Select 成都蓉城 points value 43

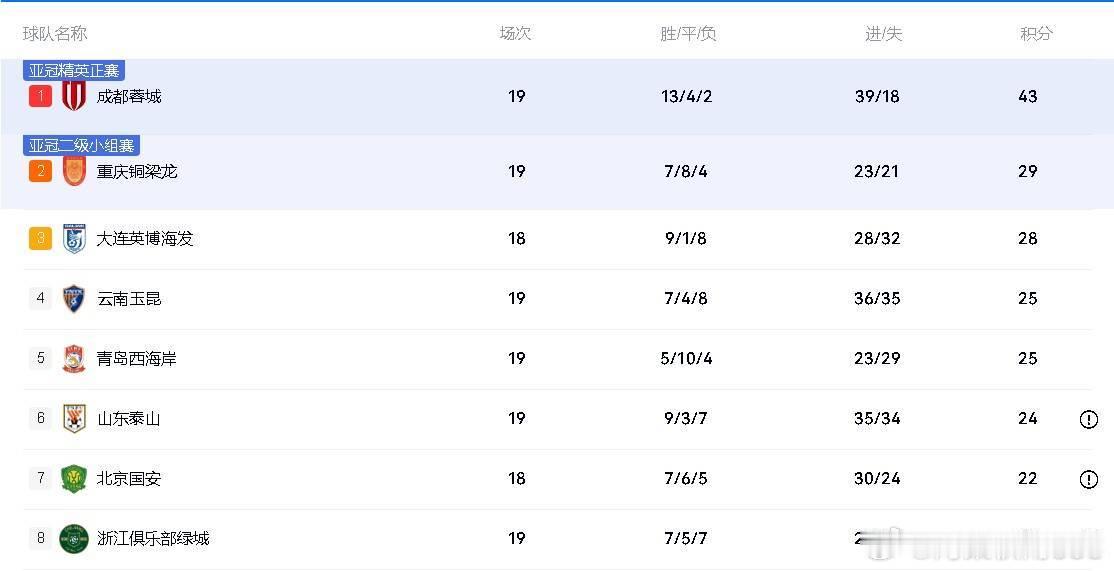(x=1027, y=97)
